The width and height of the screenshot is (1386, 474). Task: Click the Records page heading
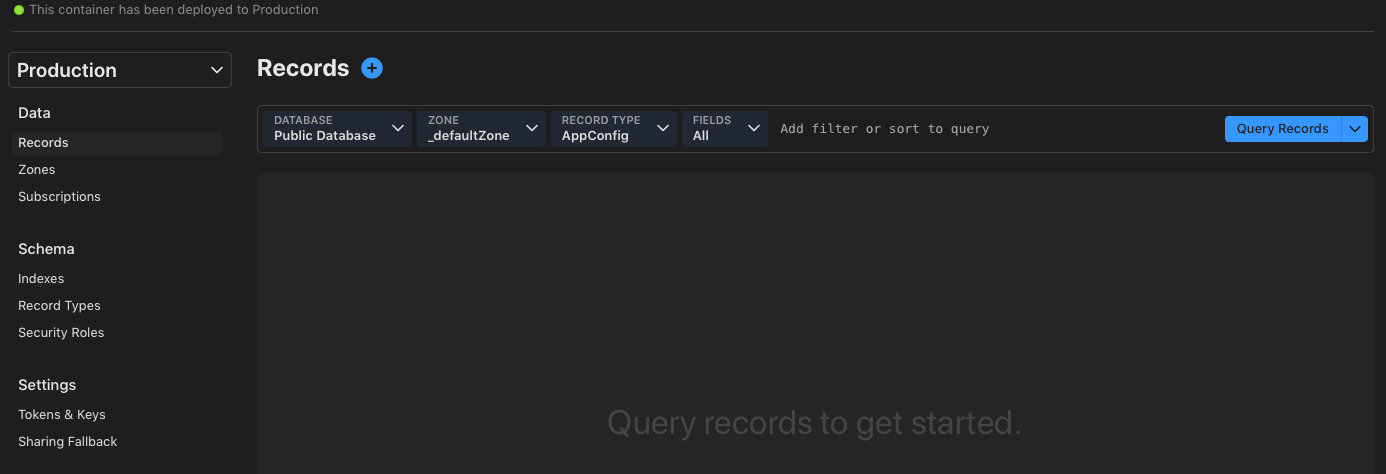click(303, 68)
